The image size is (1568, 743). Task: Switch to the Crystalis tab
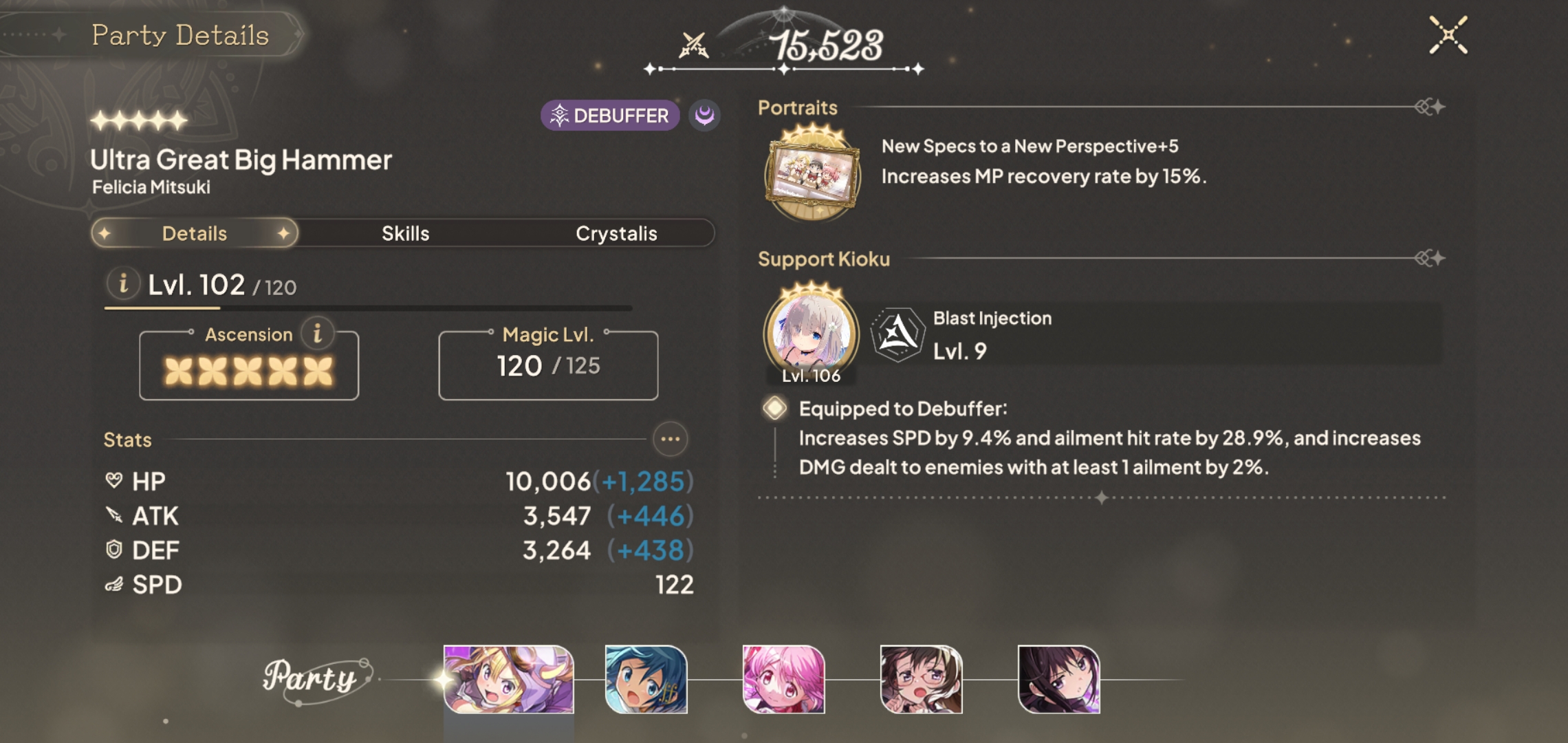pos(616,233)
